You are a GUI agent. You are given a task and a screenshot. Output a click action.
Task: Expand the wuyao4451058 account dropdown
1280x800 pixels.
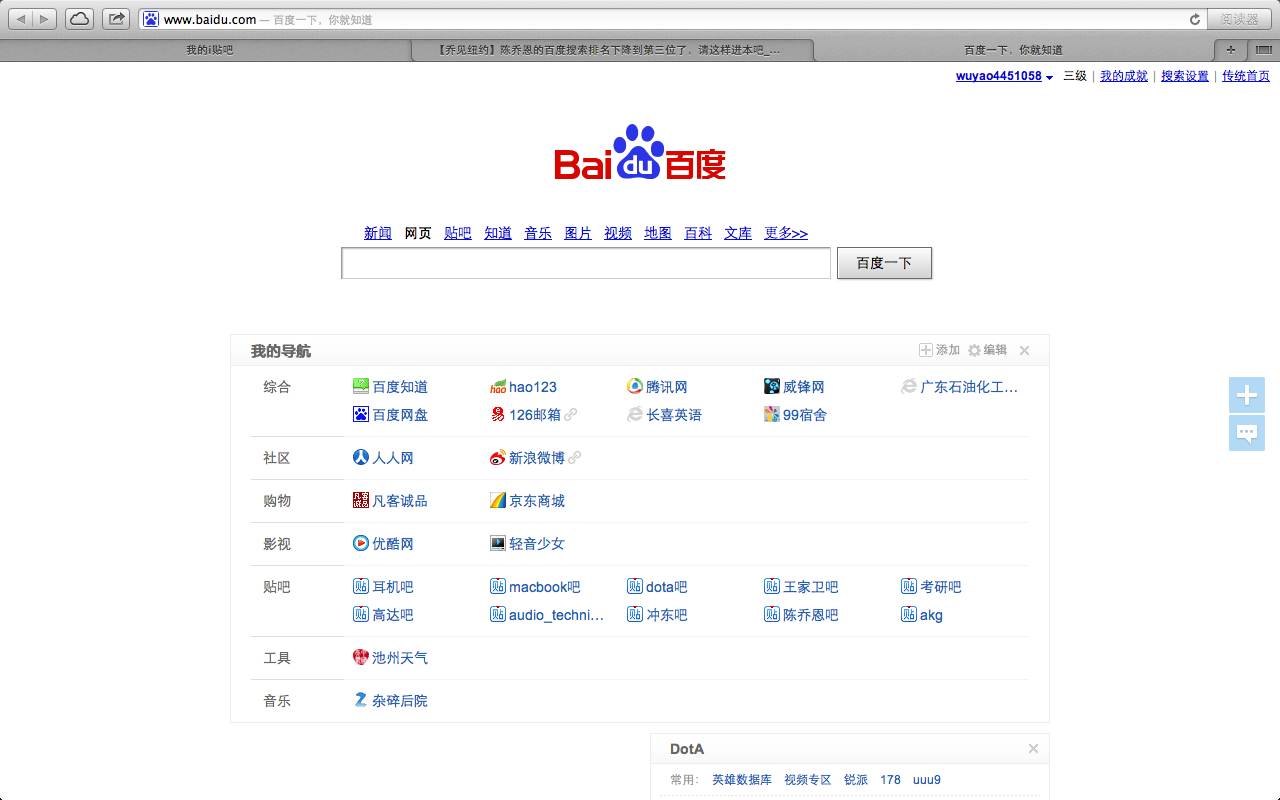coord(1049,77)
